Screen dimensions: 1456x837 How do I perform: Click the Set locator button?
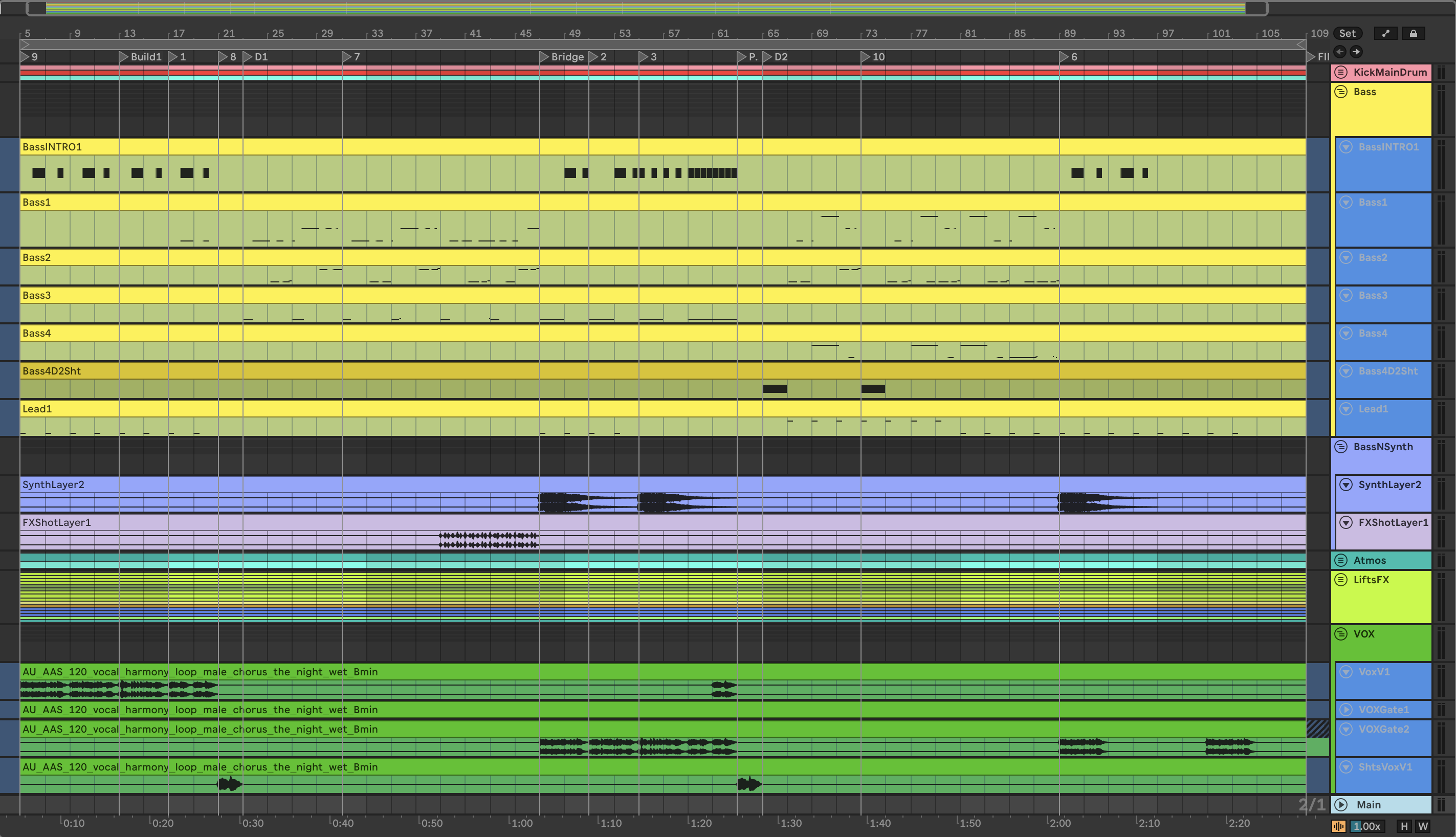point(1347,33)
